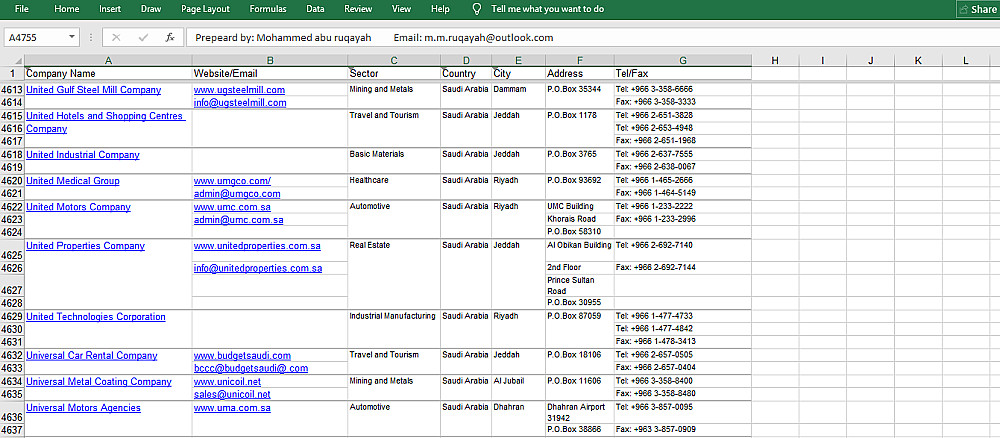This screenshot has width=1000, height=438.
Task: Click the Cancel (X) formula bar icon
Action: (x=116, y=38)
